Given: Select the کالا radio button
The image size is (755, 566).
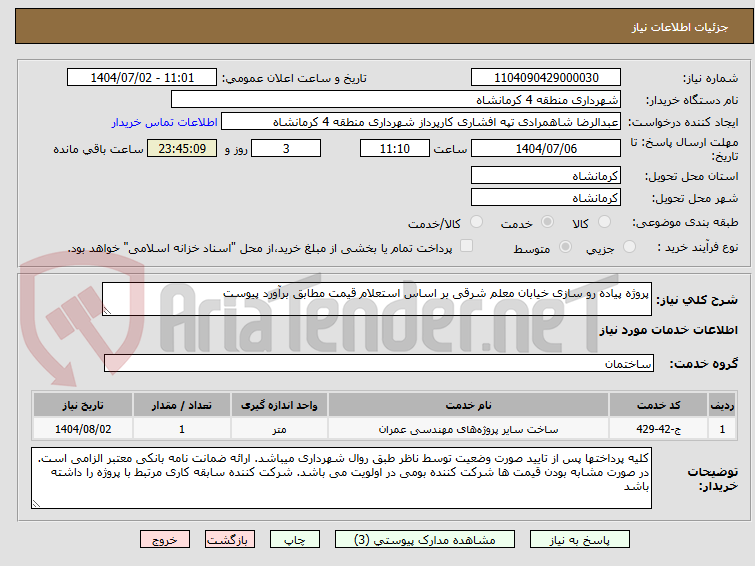Looking at the screenshot, I should (x=604, y=222).
